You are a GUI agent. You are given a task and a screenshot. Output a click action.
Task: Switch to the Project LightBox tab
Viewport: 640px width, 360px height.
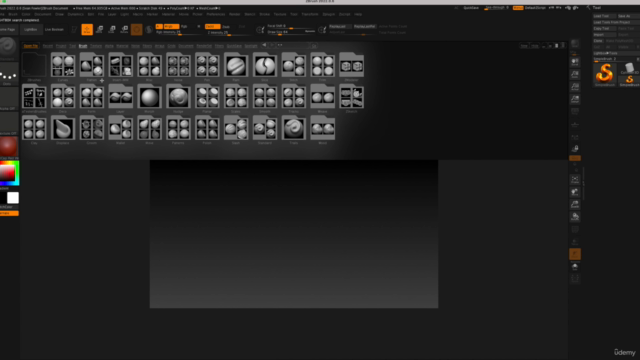(x=61, y=46)
